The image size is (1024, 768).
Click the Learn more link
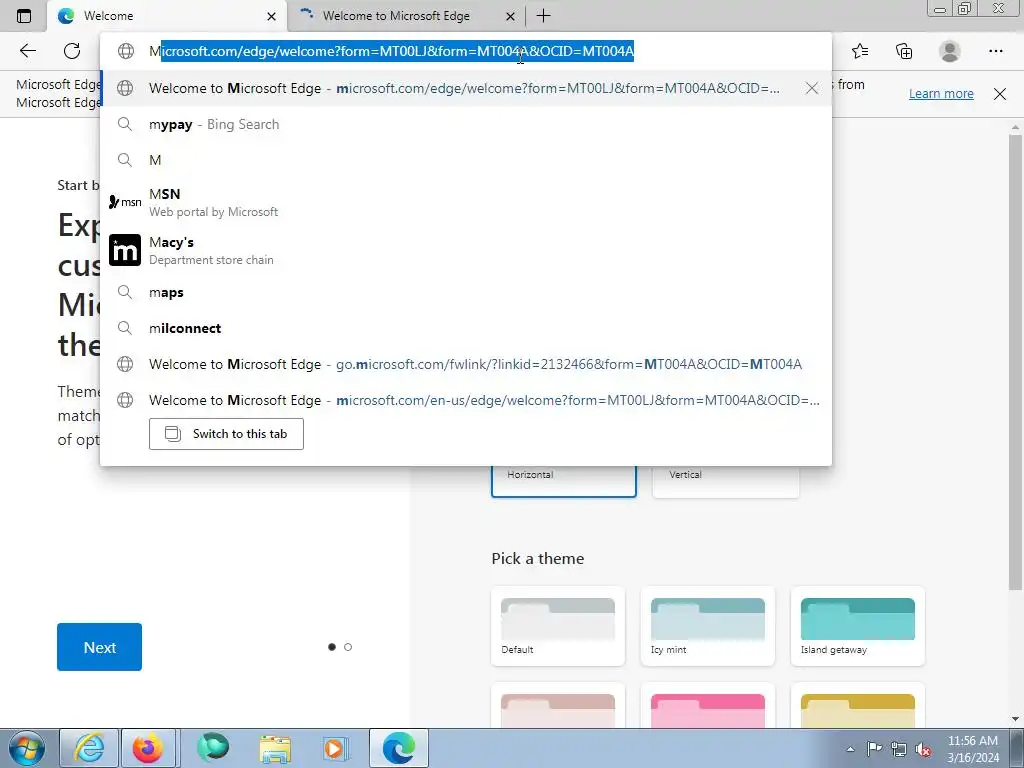941,93
